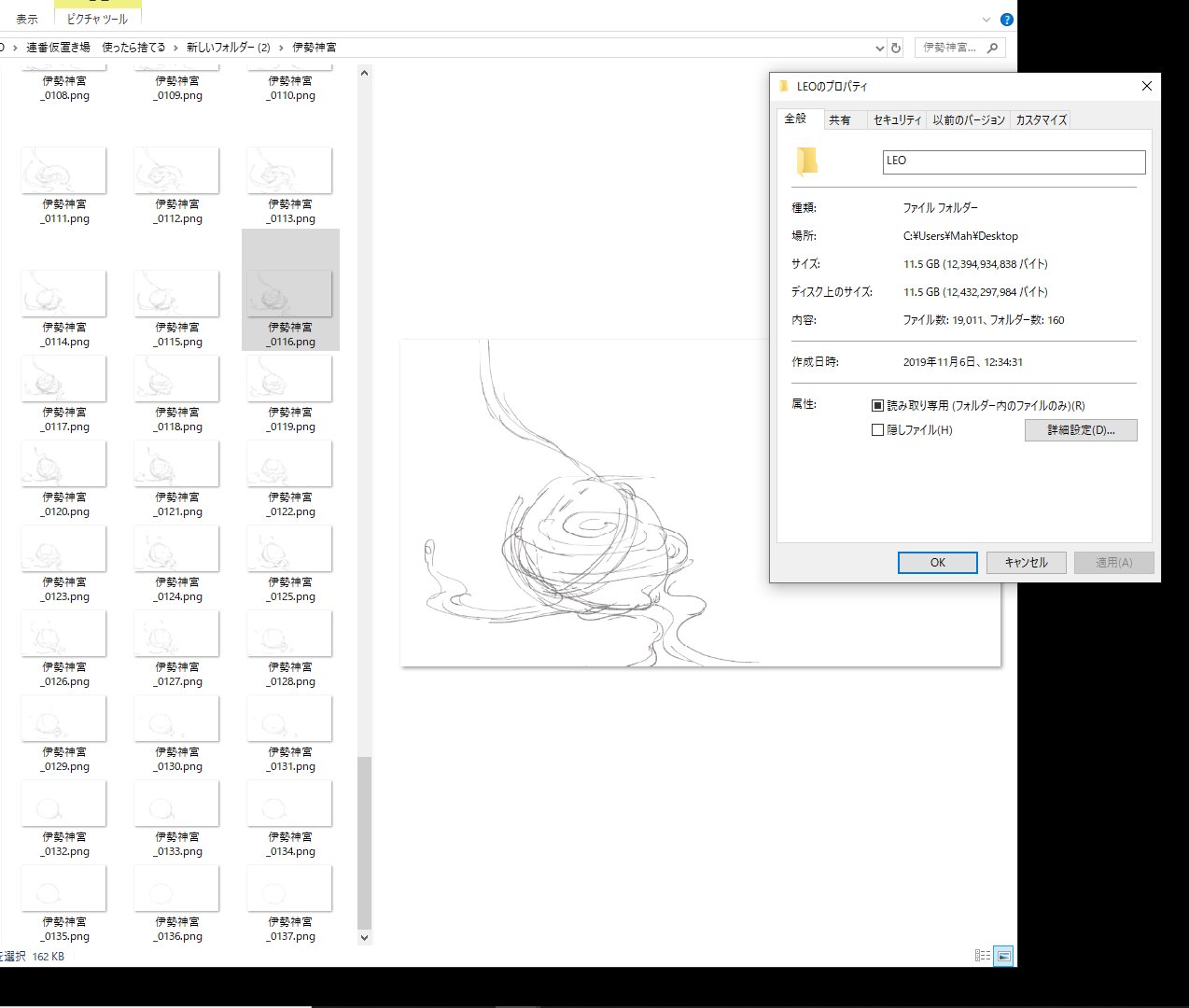Open the address bar history dropdown
Image resolution: width=1189 pixels, height=1008 pixels.
[x=879, y=48]
